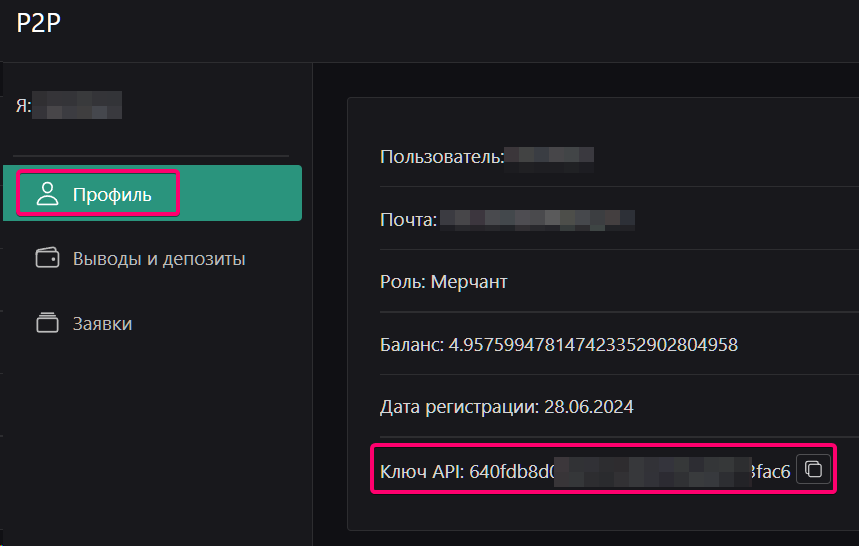Click the wallet icon beside Выводы и депозиты
The width and height of the screenshot is (859, 546).
(x=47, y=259)
